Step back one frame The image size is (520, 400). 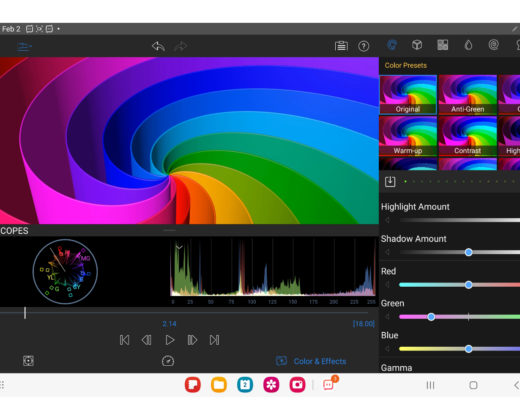click(x=147, y=340)
